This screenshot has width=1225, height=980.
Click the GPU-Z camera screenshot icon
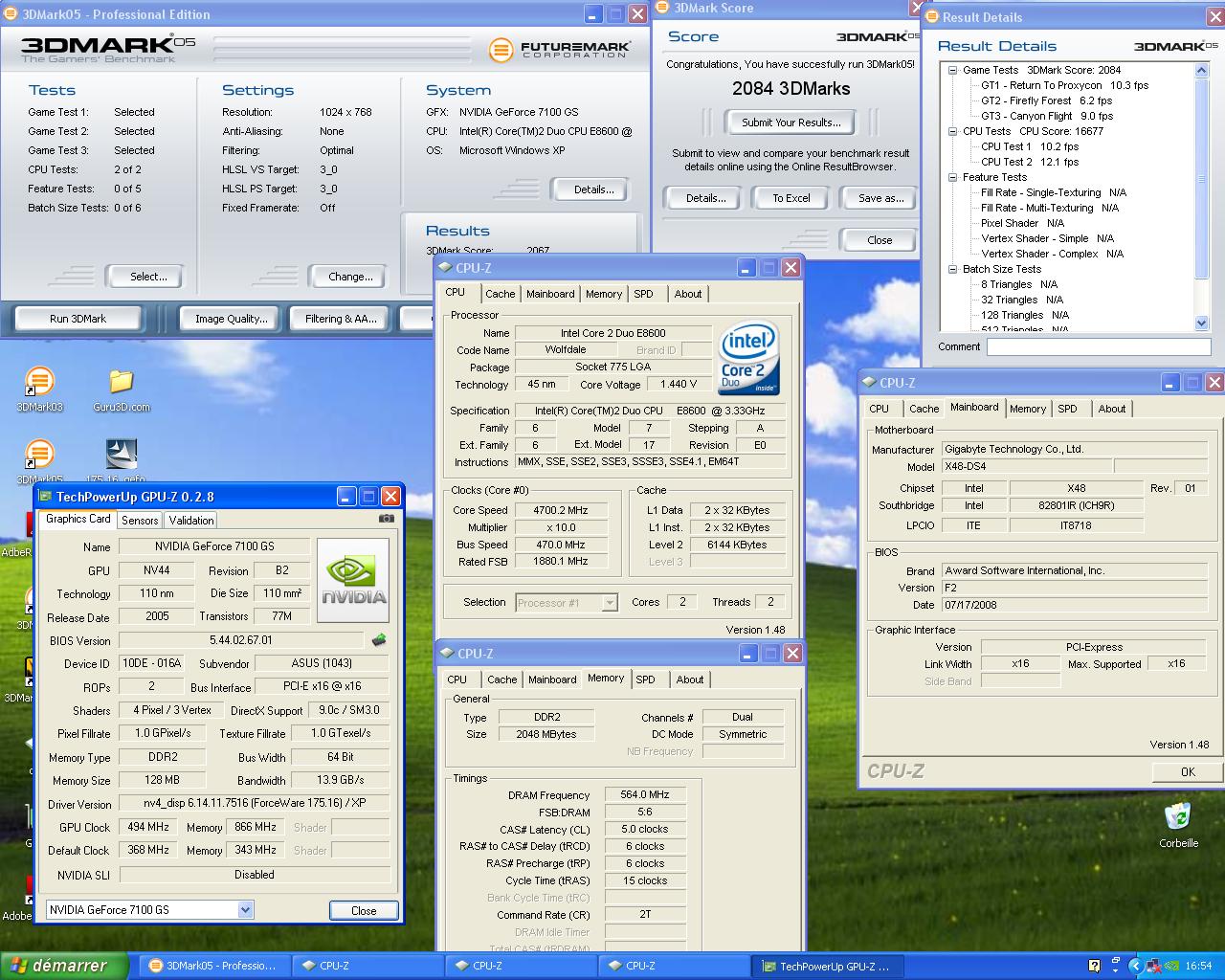tap(386, 519)
